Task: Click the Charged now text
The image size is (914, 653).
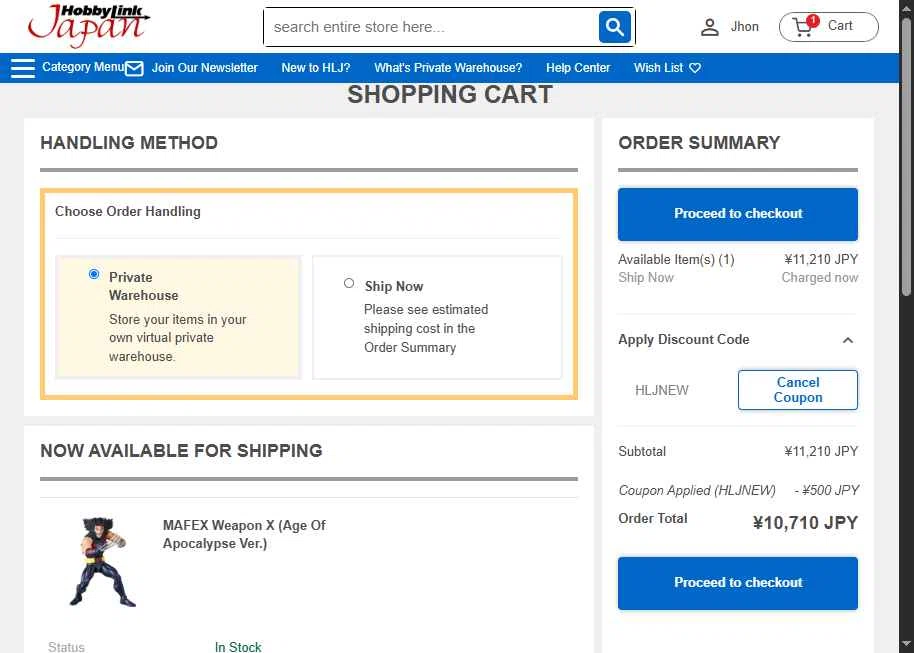Action: (819, 278)
